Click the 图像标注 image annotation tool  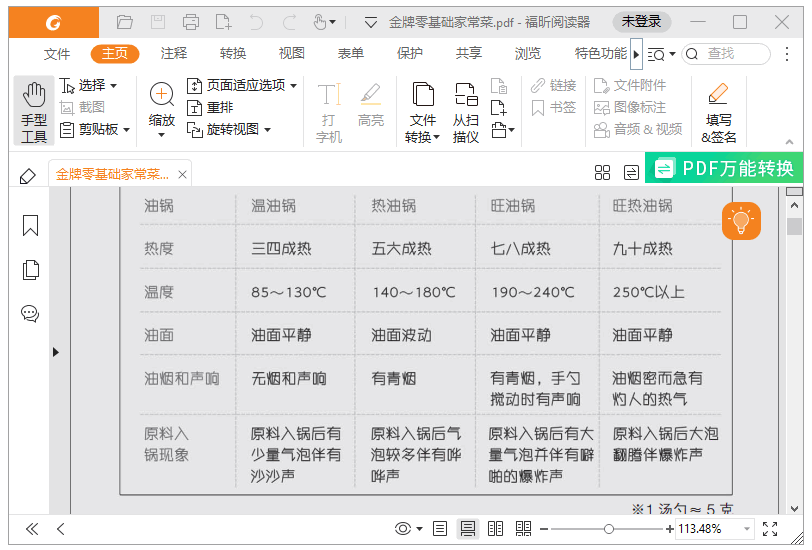(x=630, y=107)
